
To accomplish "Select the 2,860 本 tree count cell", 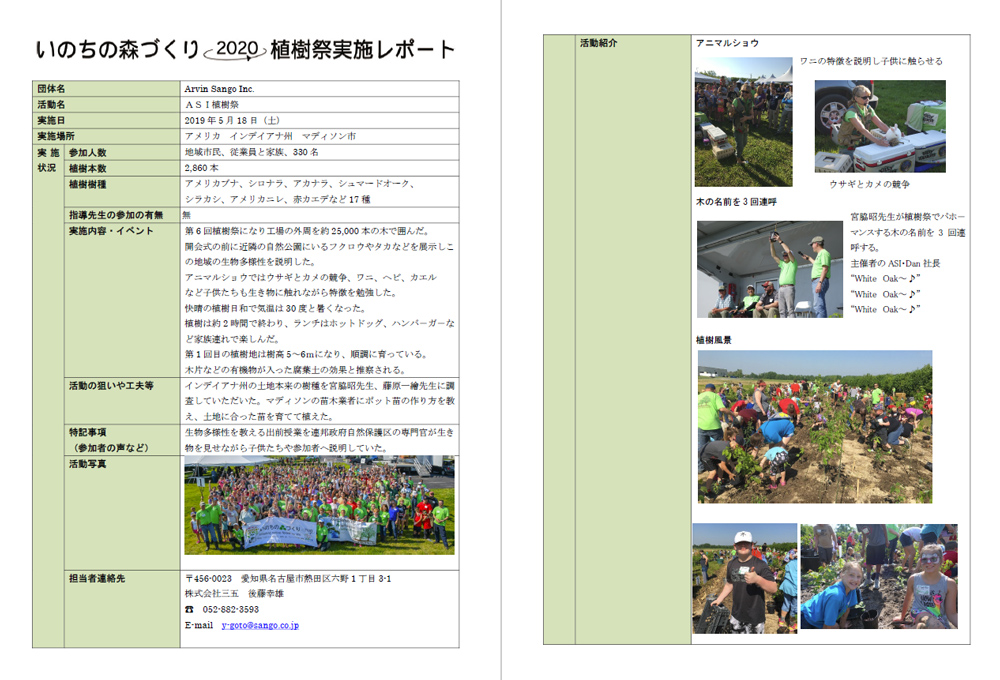I will 202,168.
